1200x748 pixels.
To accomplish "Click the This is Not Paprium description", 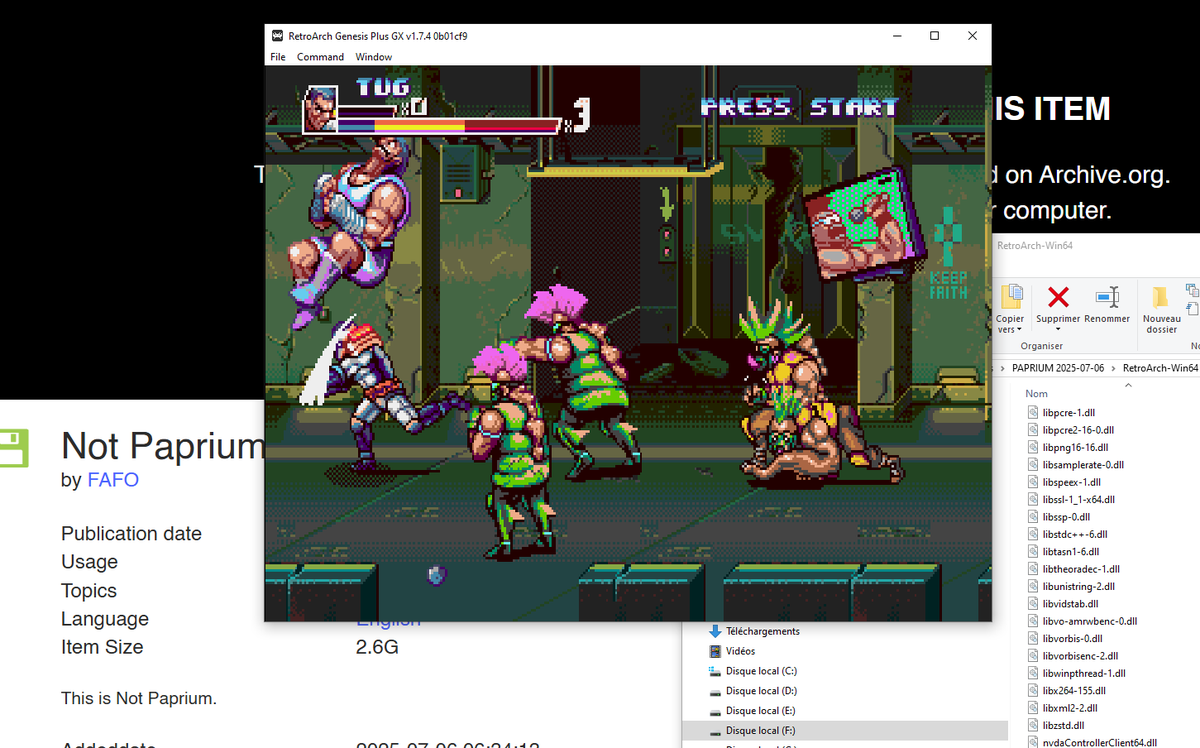I will tap(139, 698).
